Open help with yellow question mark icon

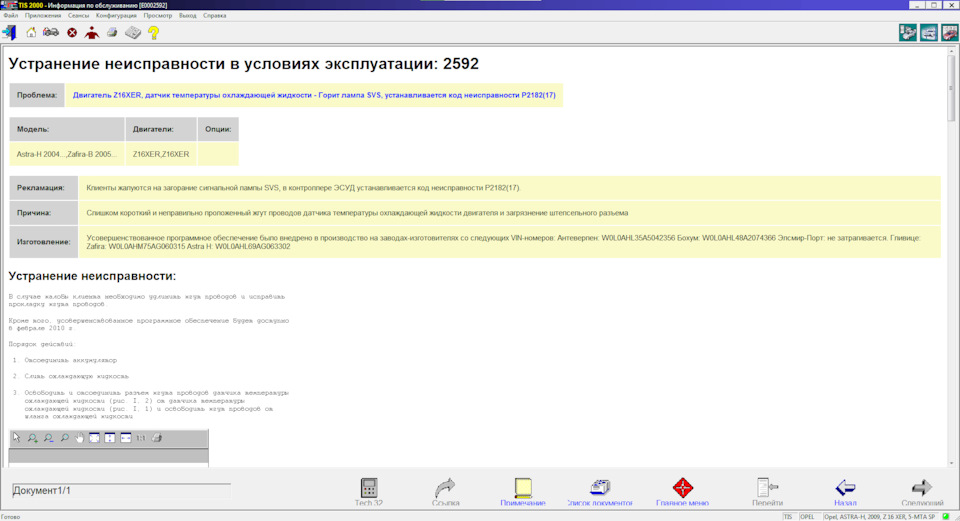click(x=154, y=32)
